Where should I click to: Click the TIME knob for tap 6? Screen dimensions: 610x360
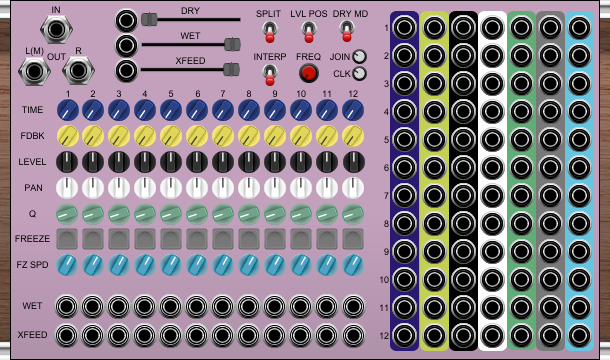197,110
